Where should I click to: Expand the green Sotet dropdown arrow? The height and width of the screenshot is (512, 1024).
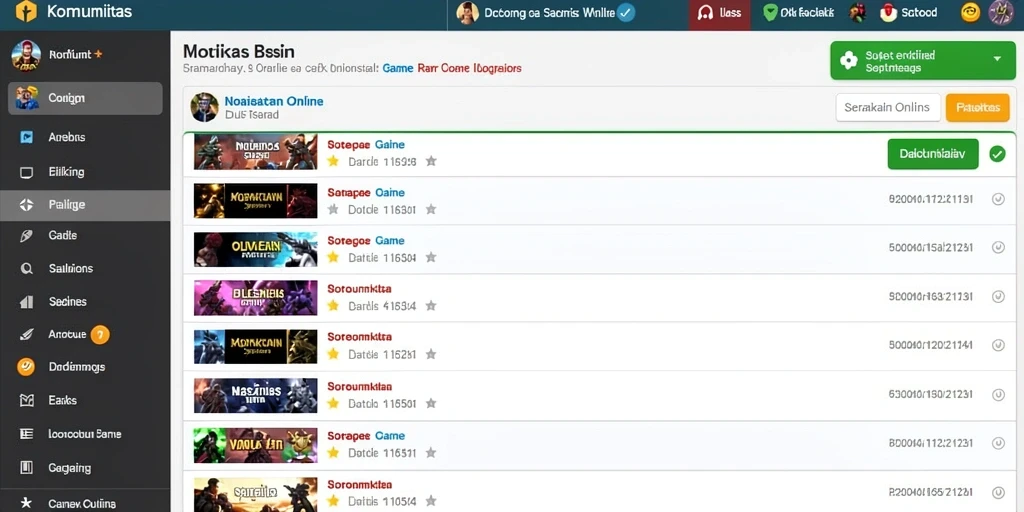tap(997, 59)
